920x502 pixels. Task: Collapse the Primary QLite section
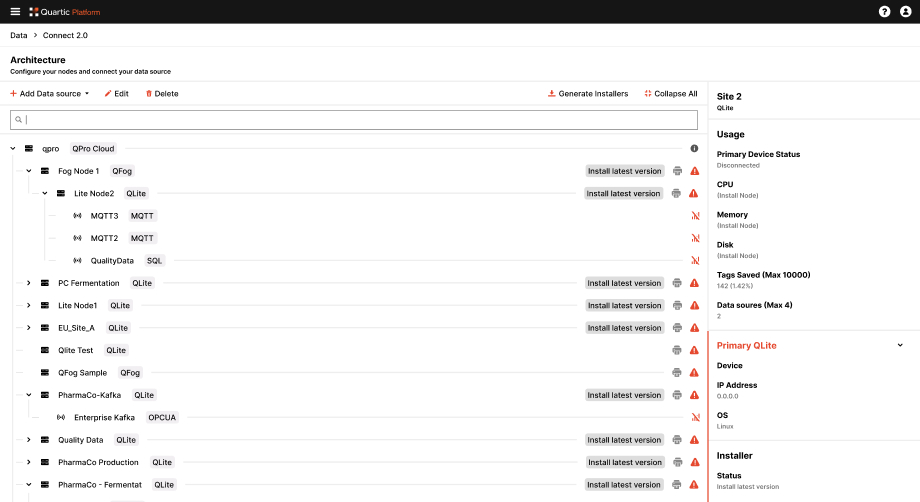click(x=900, y=345)
